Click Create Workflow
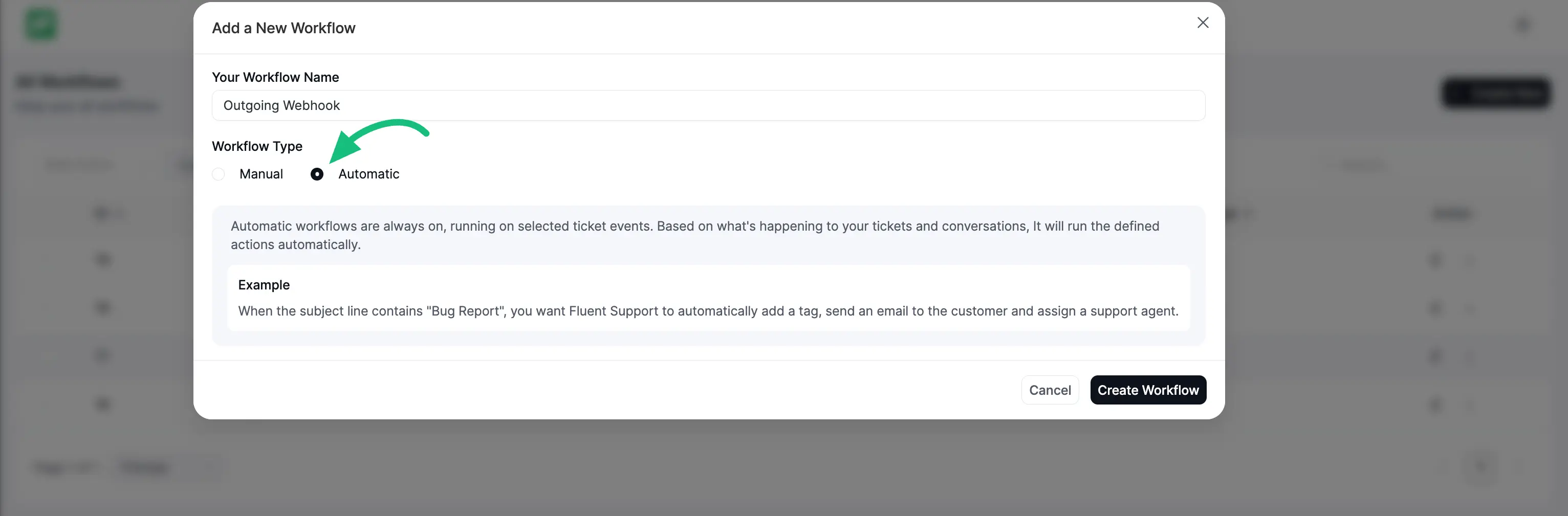 1147,390
